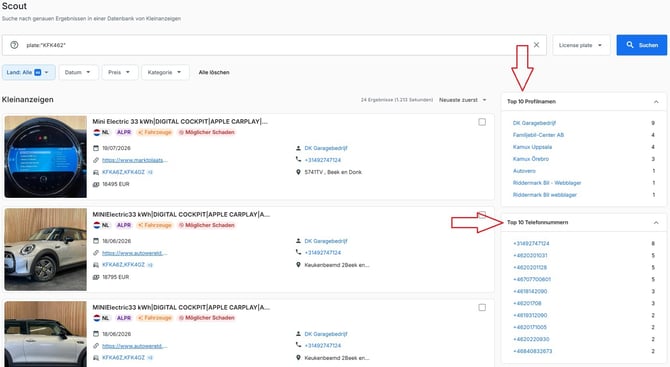670x367 pixels.
Task: Click the 18495 EUR price text
Action: tap(116, 184)
